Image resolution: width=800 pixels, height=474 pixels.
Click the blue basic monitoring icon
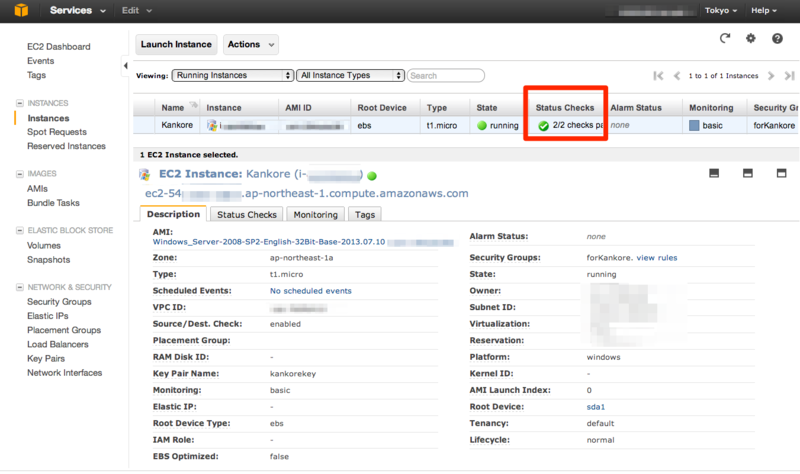(x=694, y=126)
